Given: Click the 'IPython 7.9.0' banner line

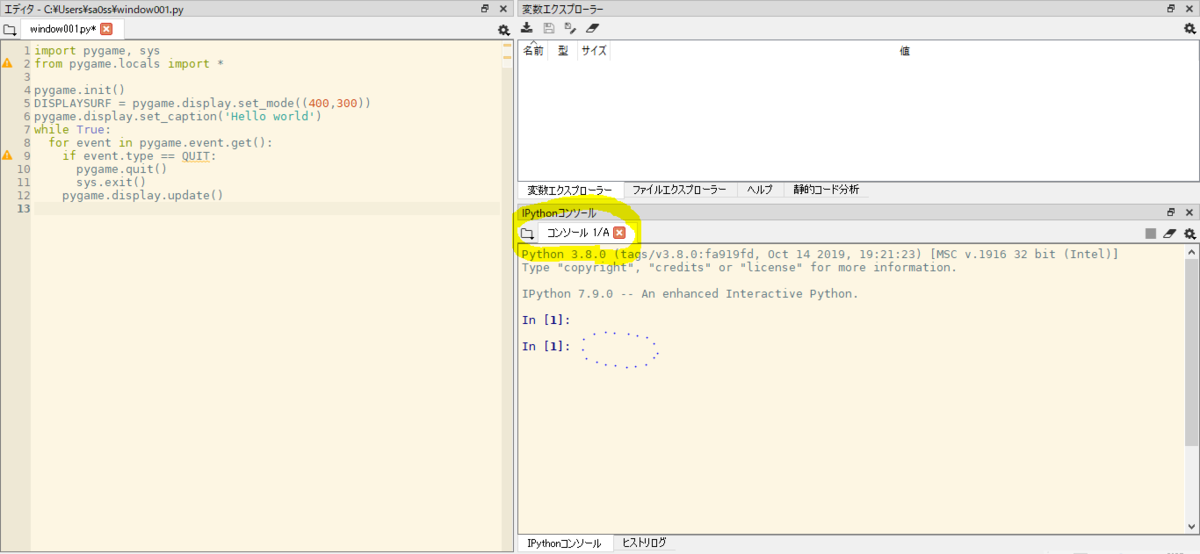Looking at the screenshot, I should click(x=690, y=294).
